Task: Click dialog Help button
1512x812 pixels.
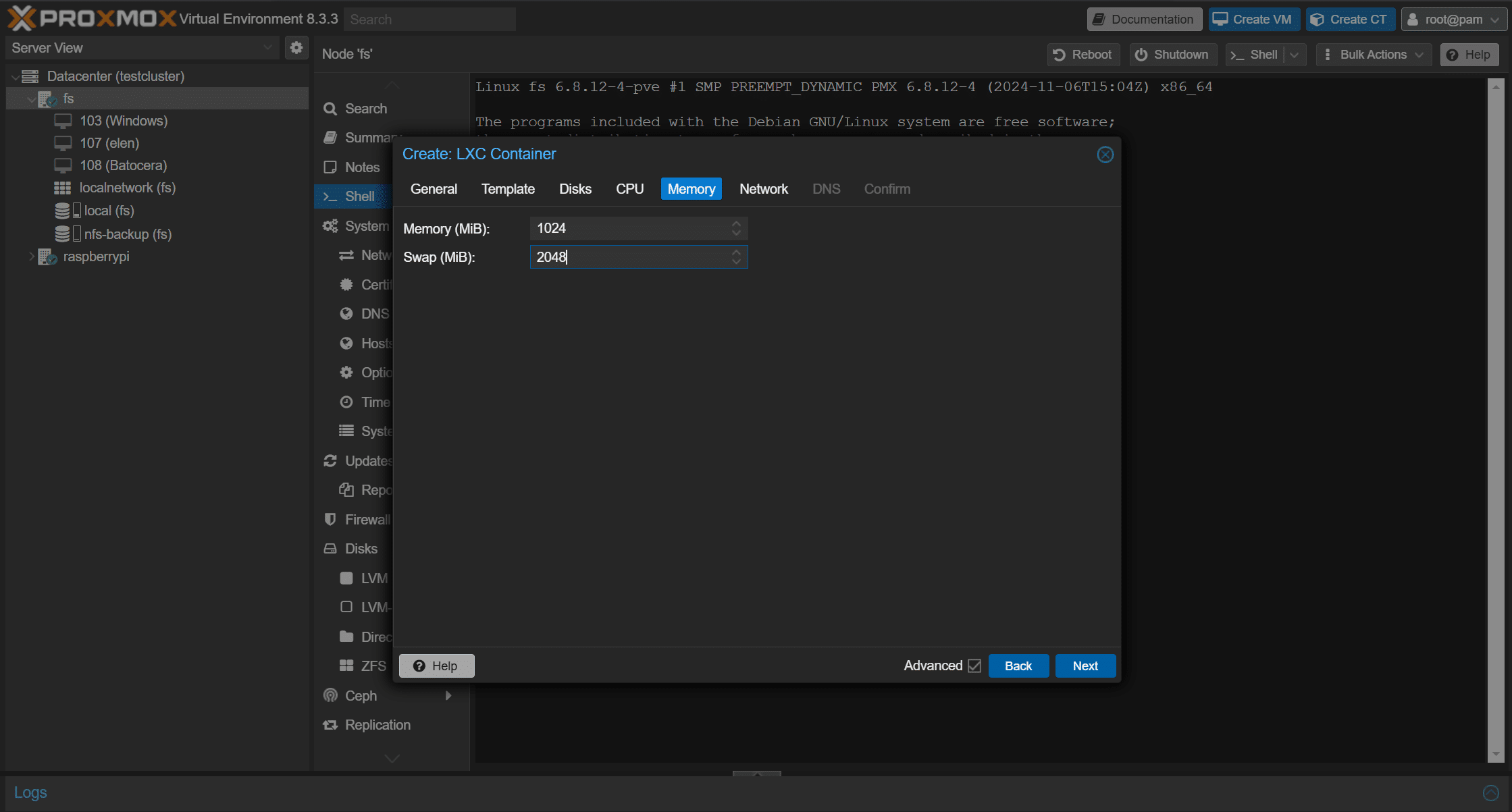Action: click(436, 666)
